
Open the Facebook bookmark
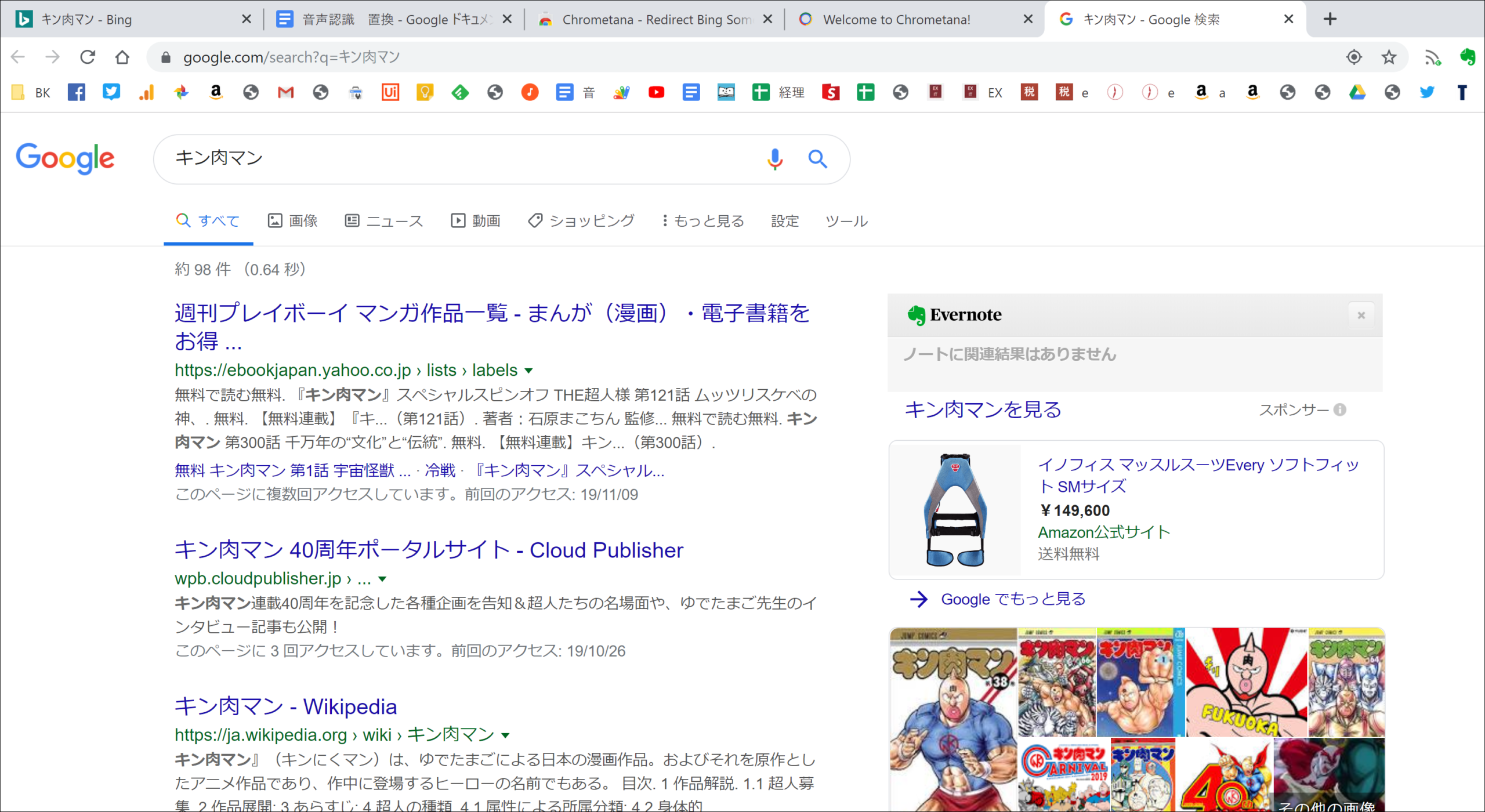pyautogui.click(x=77, y=92)
